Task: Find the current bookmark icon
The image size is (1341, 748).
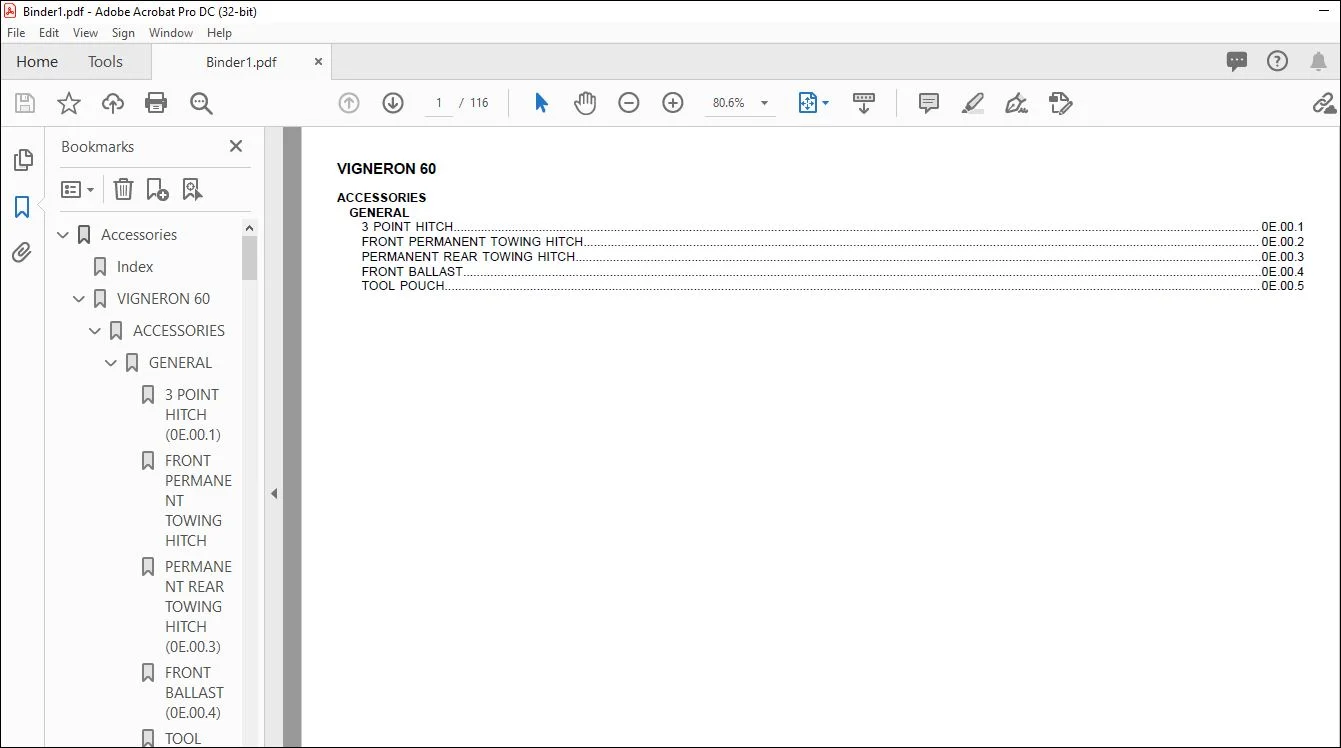Action: [x=192, y=189]
